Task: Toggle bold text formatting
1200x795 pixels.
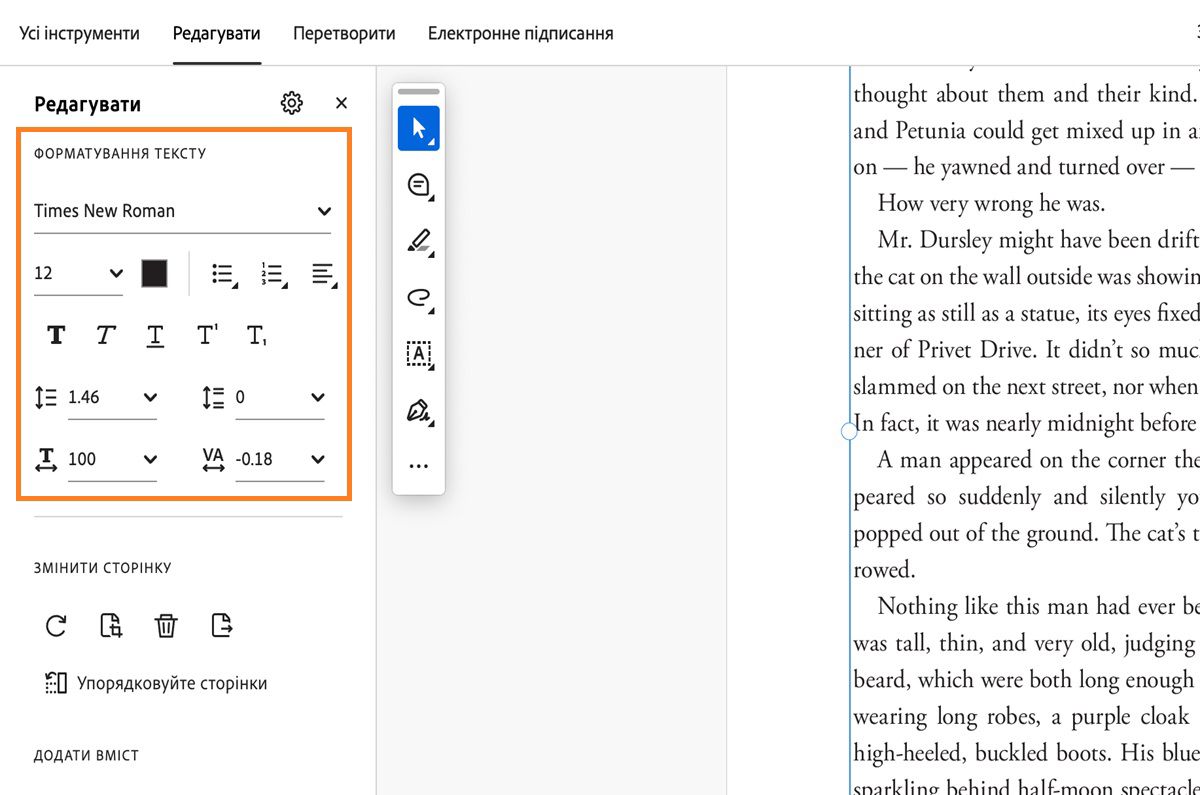Action: [x=56, y=335]
